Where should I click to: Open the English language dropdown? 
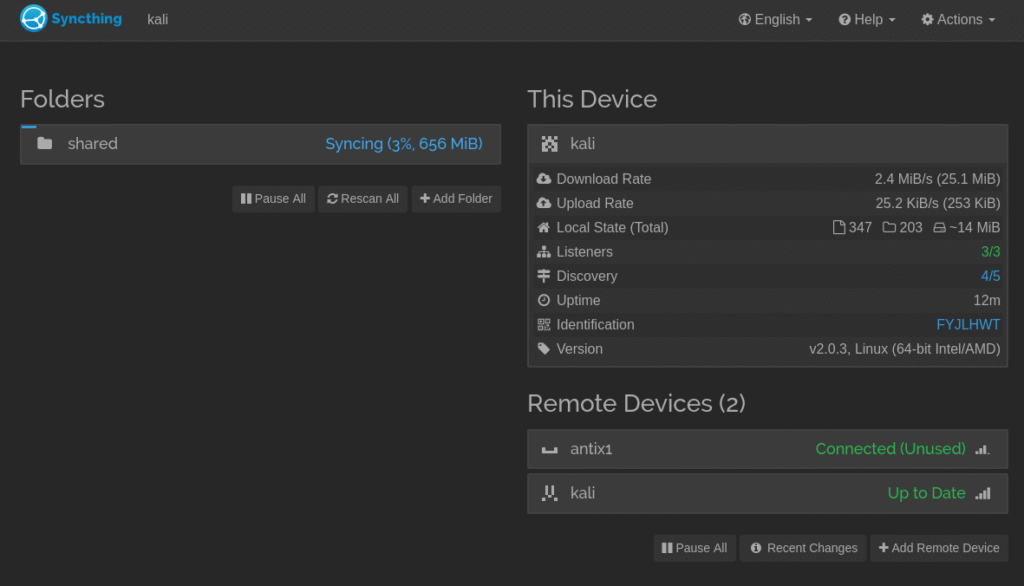coord(775,20)
